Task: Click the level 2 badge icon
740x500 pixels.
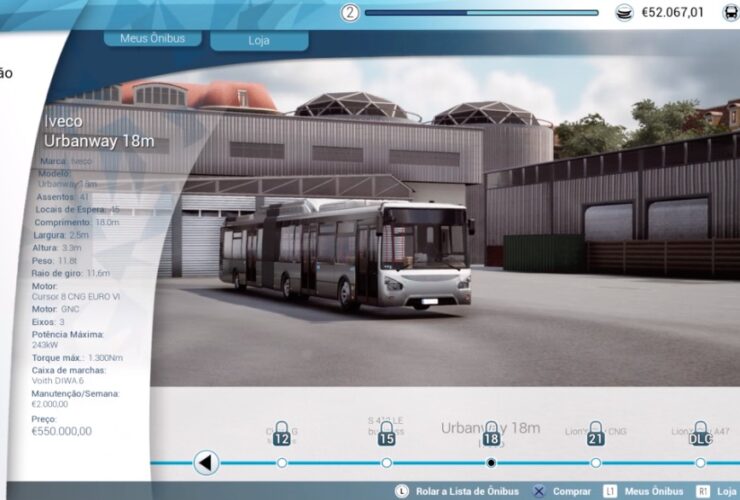Action: [x=350, y=13]
